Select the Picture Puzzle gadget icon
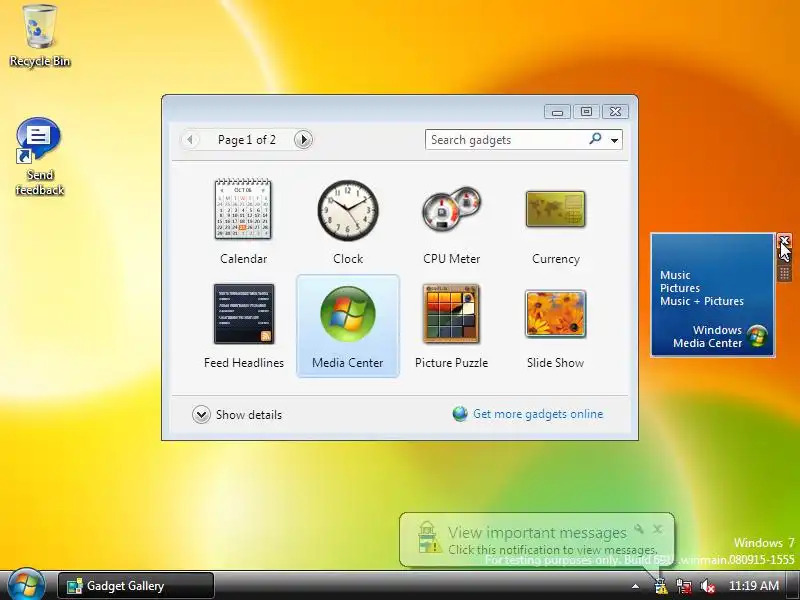Viewport: 800px width, 600px height. click(x=452, y=313)
